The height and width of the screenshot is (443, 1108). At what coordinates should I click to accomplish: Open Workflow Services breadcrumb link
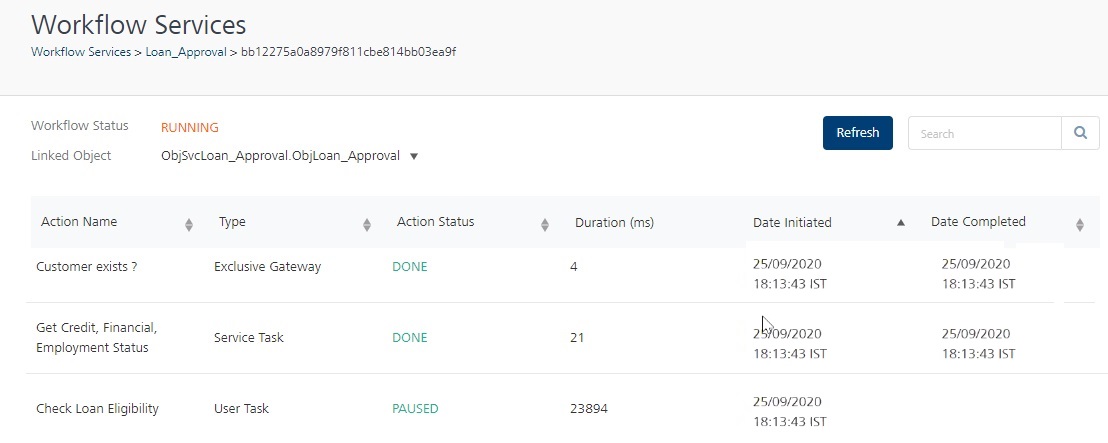[x=80, y=52]
